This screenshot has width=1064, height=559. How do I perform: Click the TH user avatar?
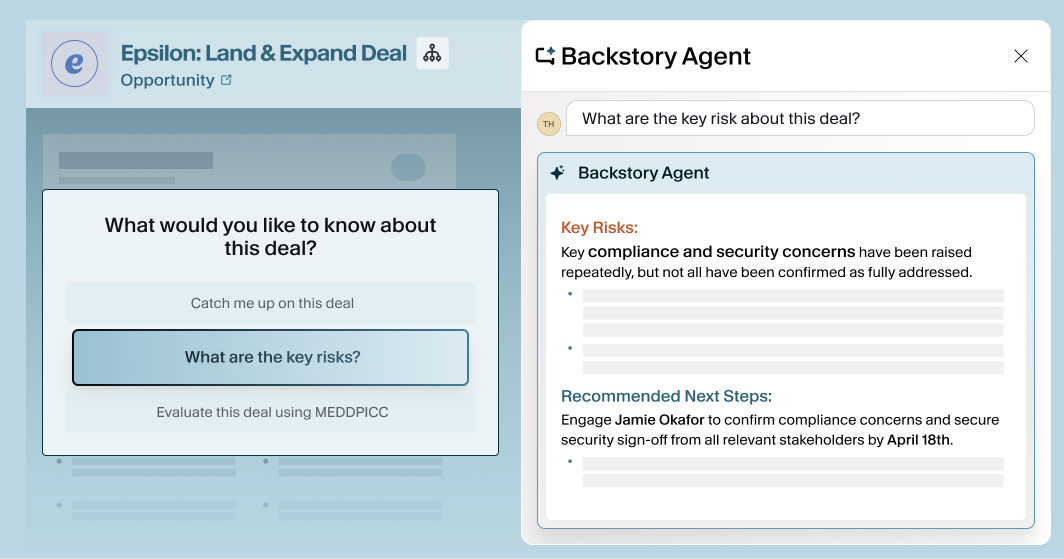(x=548, y=123)
